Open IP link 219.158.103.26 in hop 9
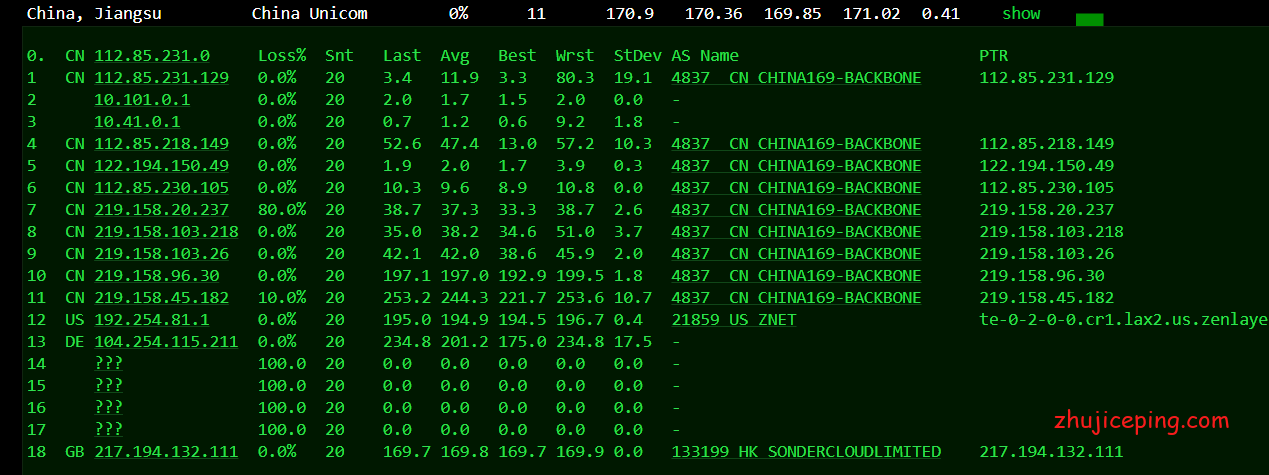Viewport: 1269px width, 475px height. coord(161,254)
